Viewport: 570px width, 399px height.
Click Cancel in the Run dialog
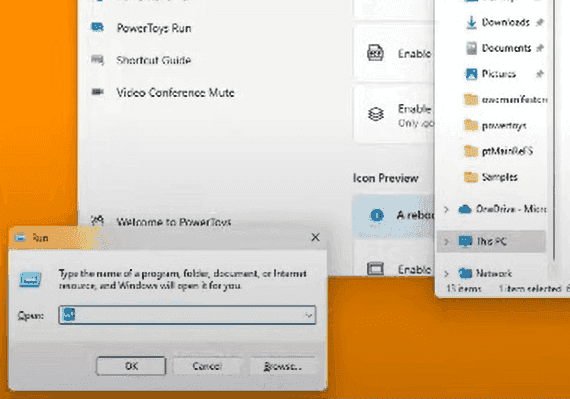[x=207, y=366]
